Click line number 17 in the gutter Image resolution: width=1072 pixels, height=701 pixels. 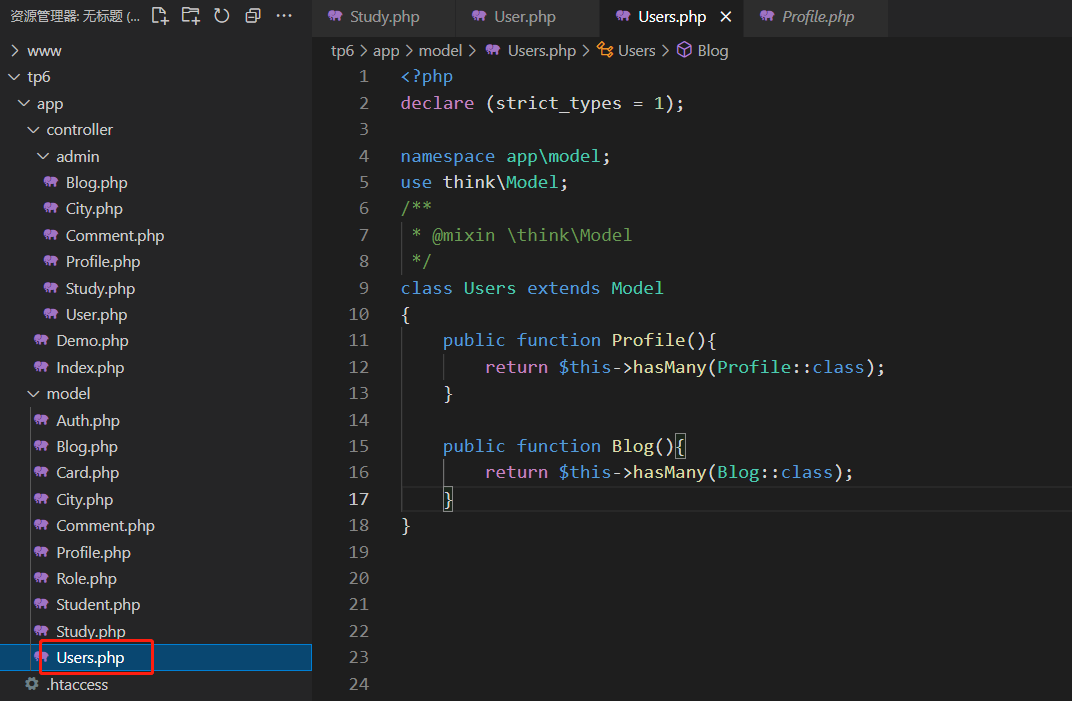click(x=358, y=499)
